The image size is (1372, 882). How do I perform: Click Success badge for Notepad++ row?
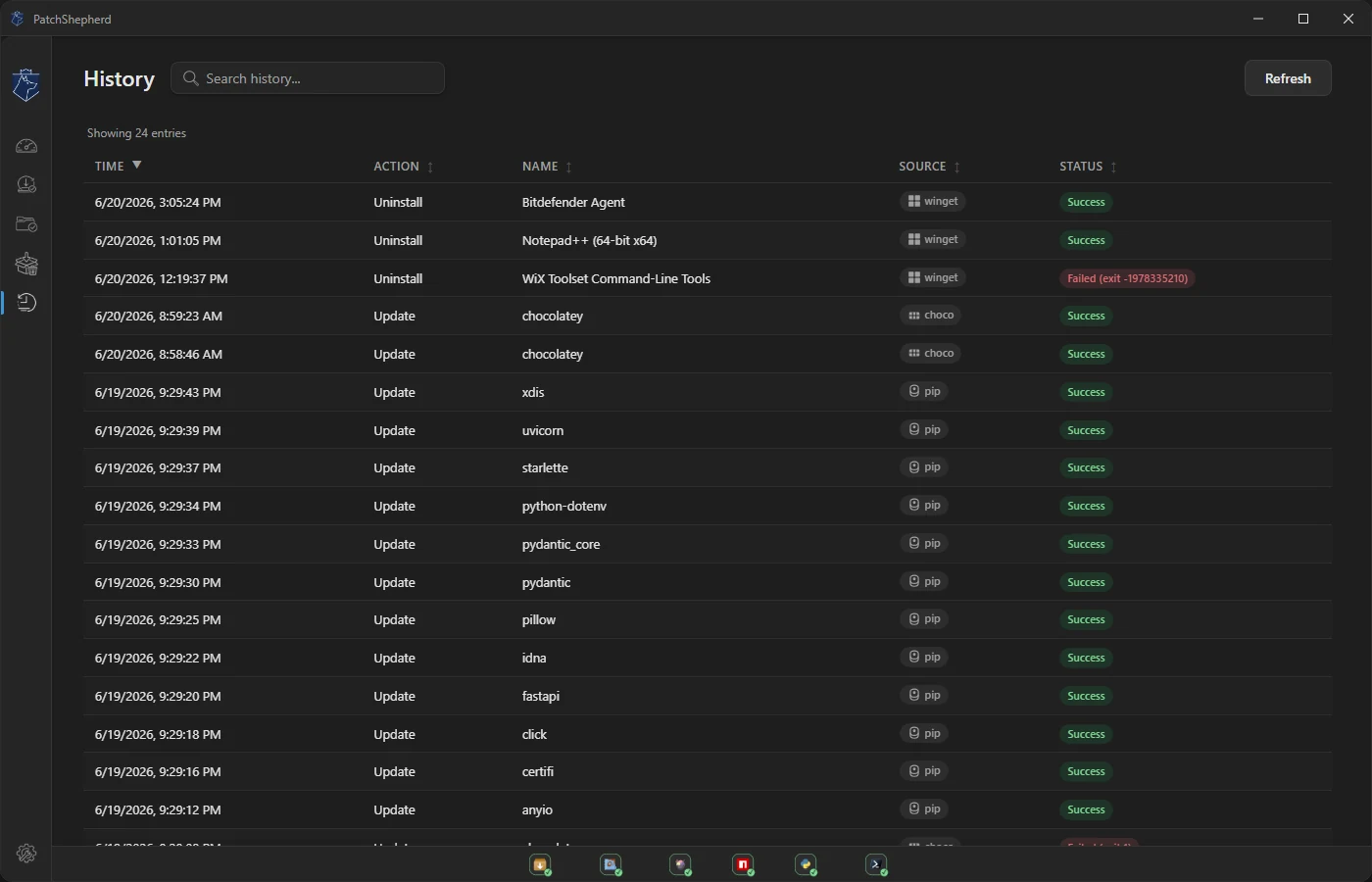[1086, 240]
